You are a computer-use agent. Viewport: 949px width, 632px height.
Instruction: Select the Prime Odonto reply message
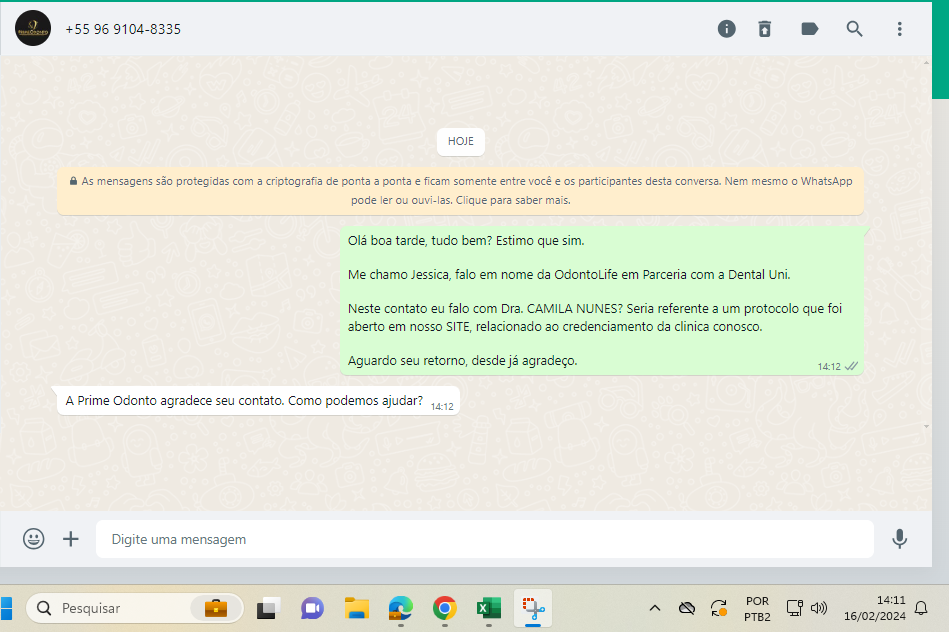click(258, 401)
